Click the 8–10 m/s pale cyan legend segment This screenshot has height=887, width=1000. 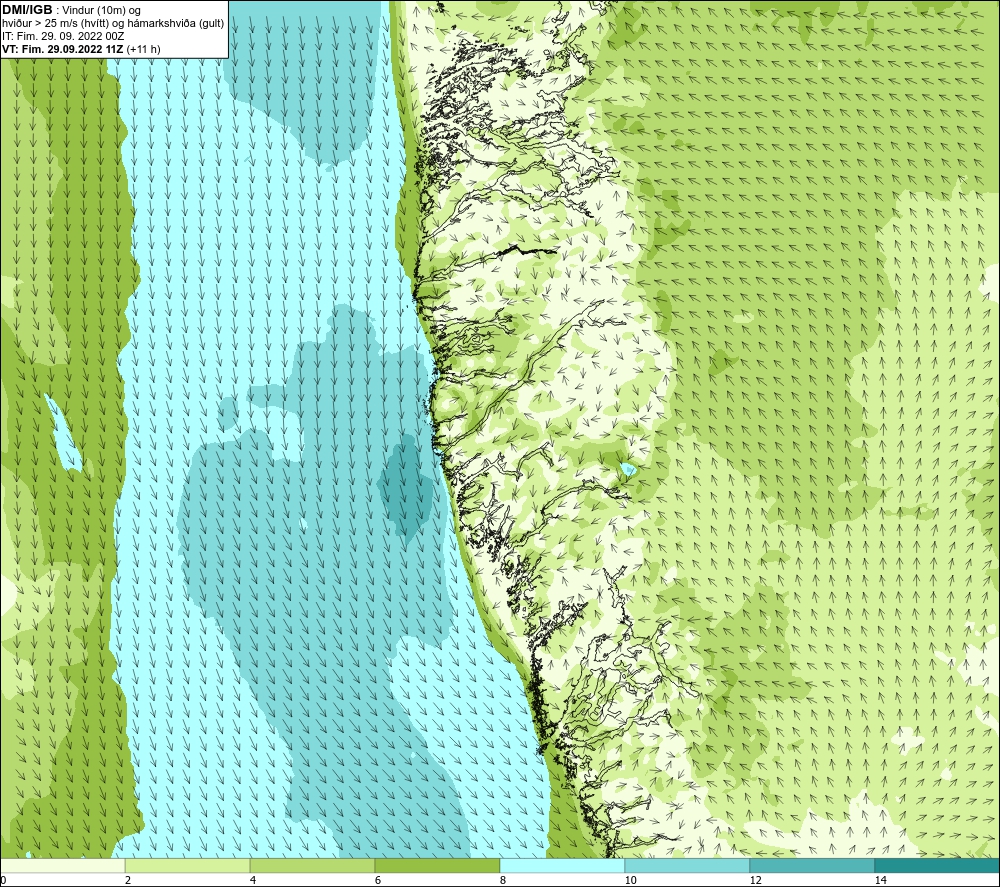click(562, 866)
